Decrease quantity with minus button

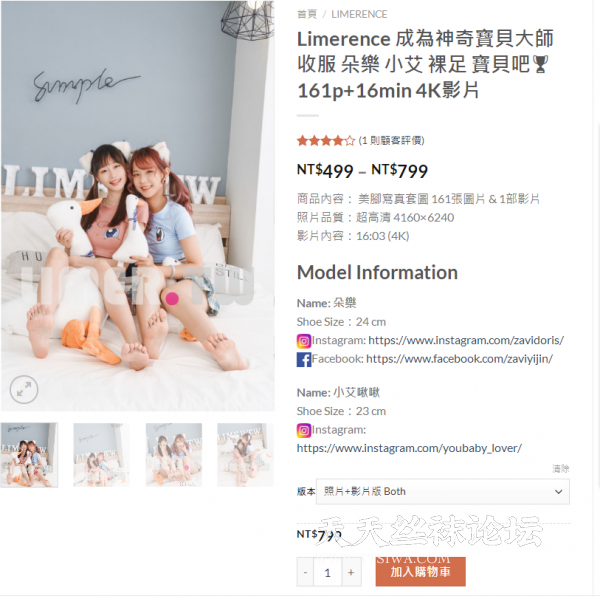coord(305,573)
